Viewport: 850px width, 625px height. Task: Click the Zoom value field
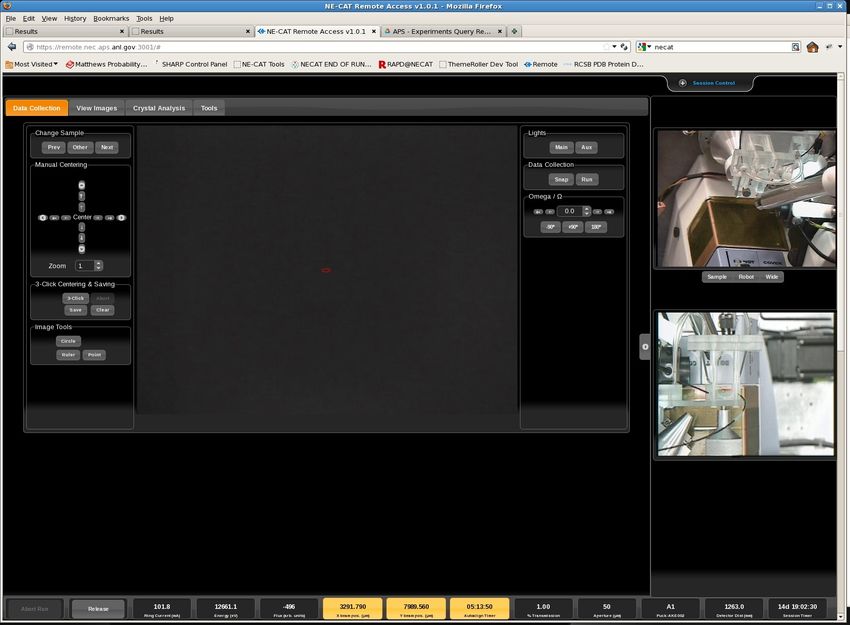[x=85, y=266]
